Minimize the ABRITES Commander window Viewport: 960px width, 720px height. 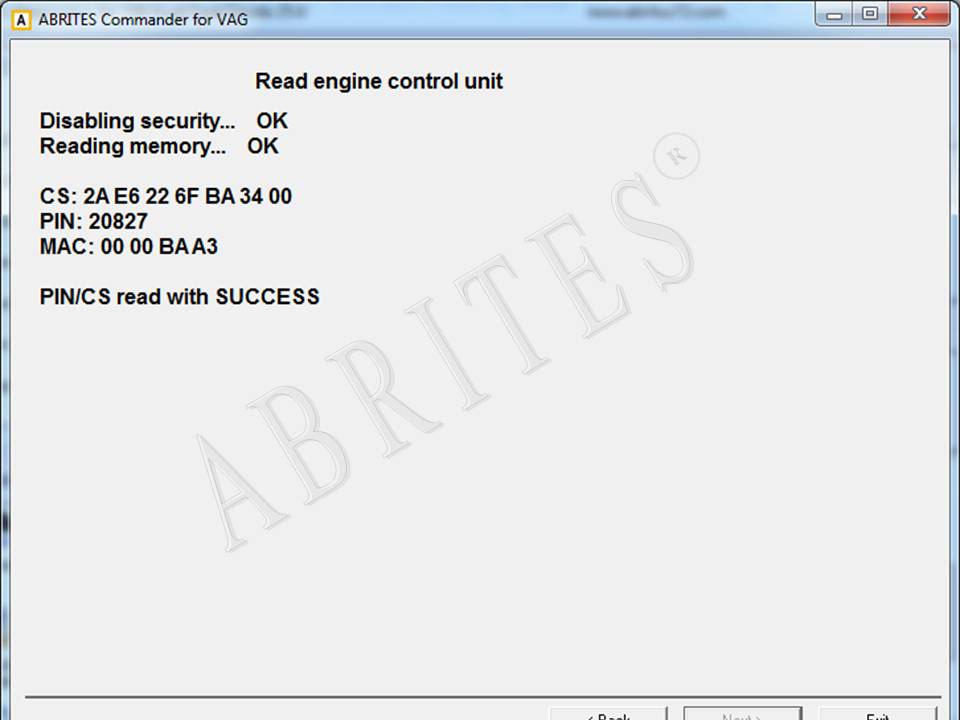pyautogui.click(x=834, y=15)
